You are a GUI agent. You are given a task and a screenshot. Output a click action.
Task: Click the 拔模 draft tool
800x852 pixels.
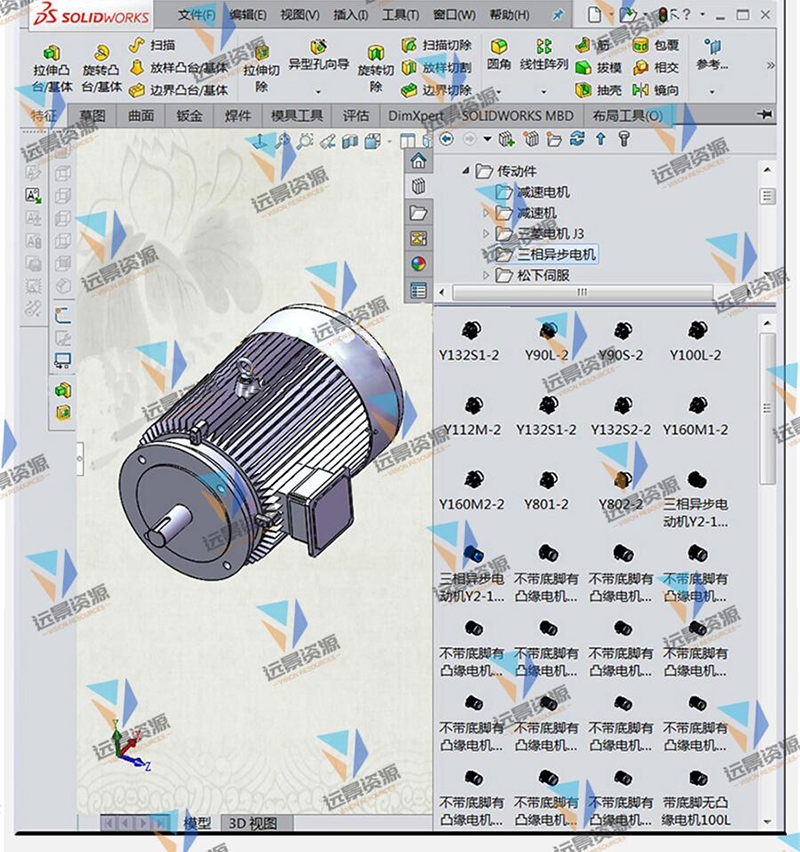[x=598, y=68]
